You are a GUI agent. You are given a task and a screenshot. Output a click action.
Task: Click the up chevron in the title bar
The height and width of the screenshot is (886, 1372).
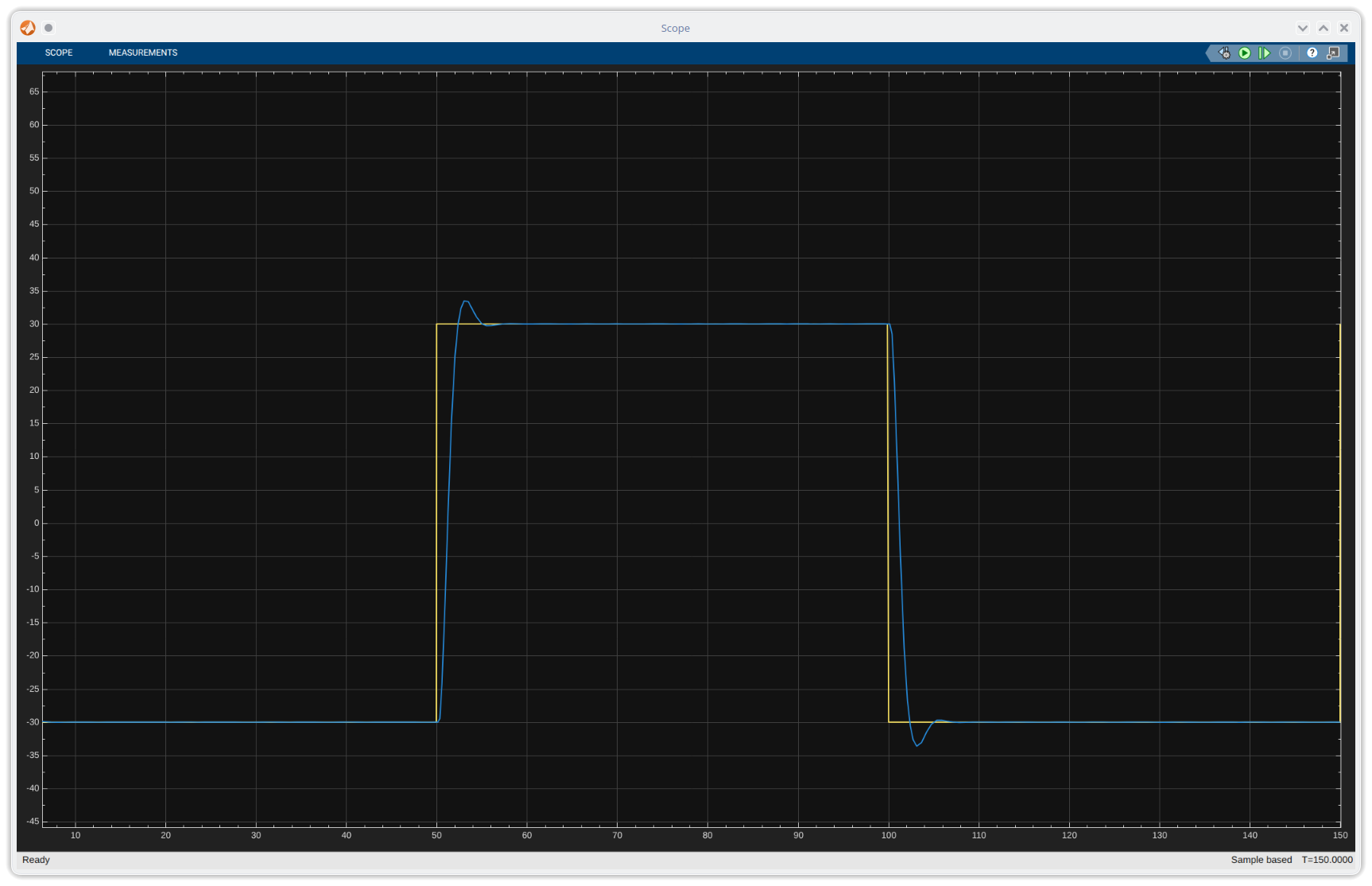pos(1324,28)
